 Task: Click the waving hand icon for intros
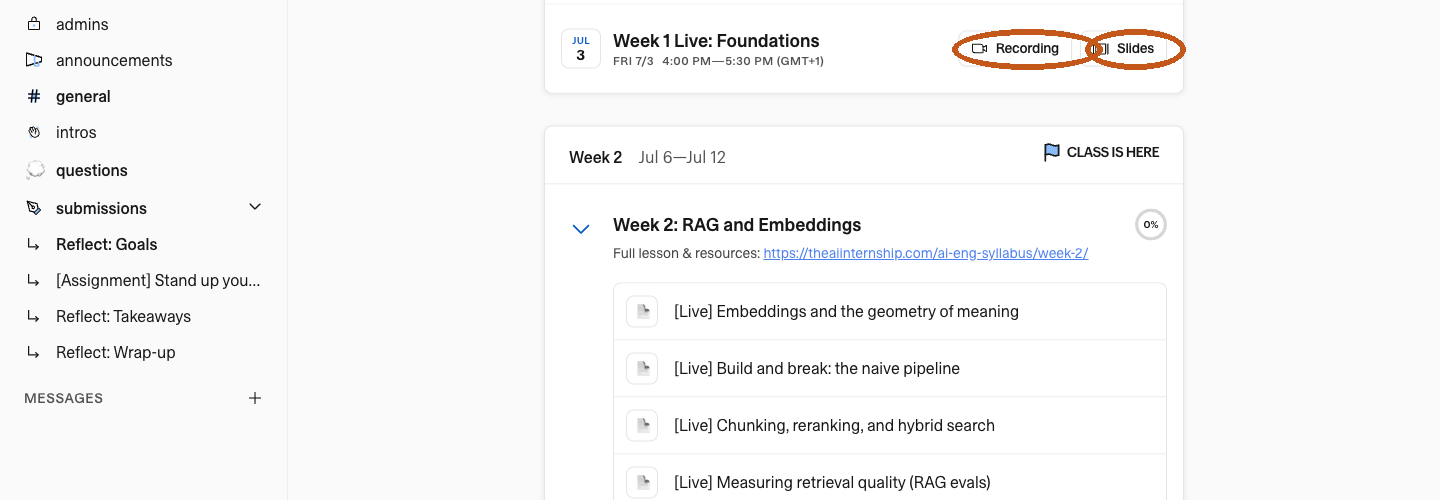[x=35, y=132]
